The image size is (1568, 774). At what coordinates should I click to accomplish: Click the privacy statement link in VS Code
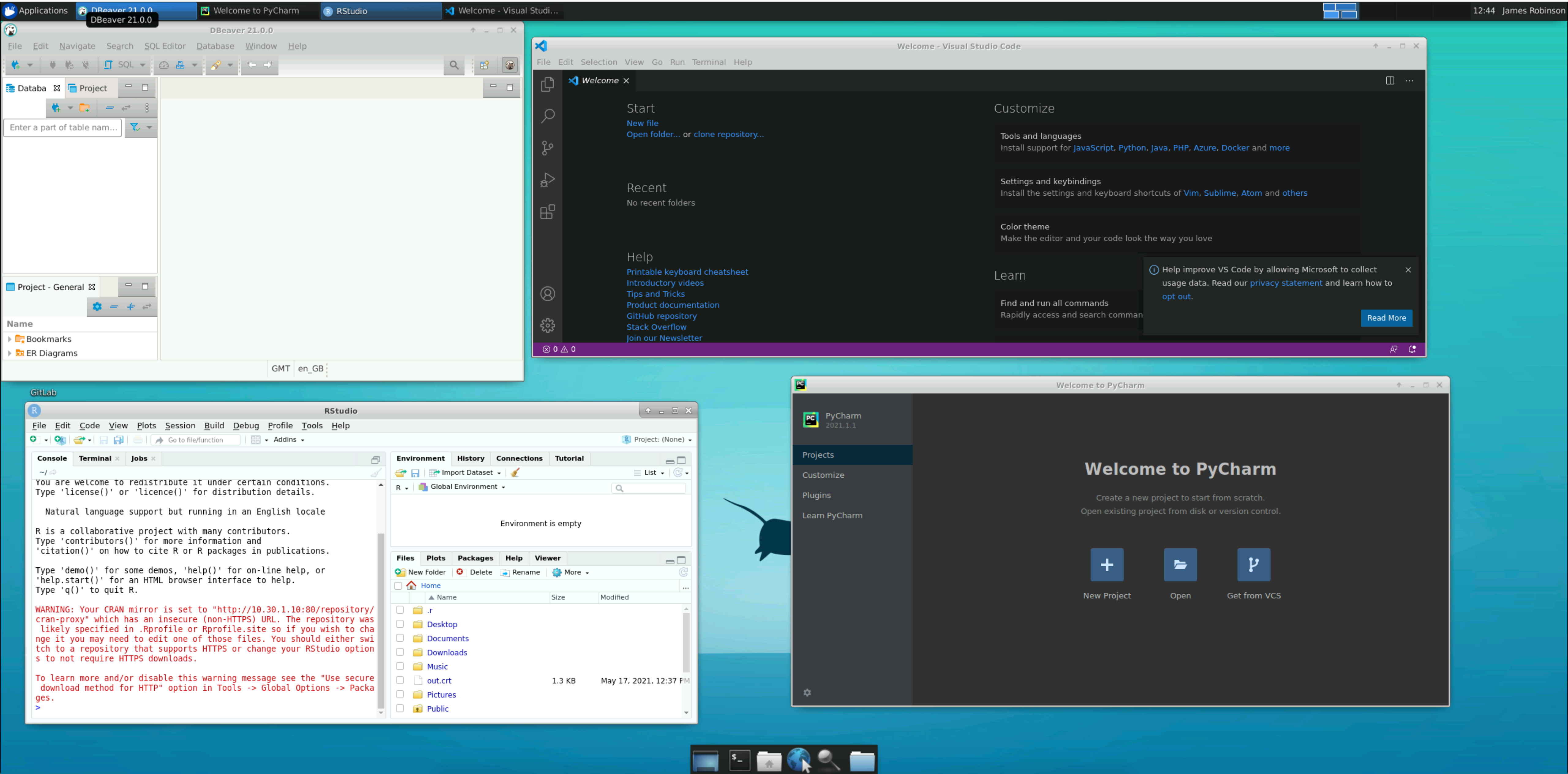pyautogui.click(x=1286, y=283)
